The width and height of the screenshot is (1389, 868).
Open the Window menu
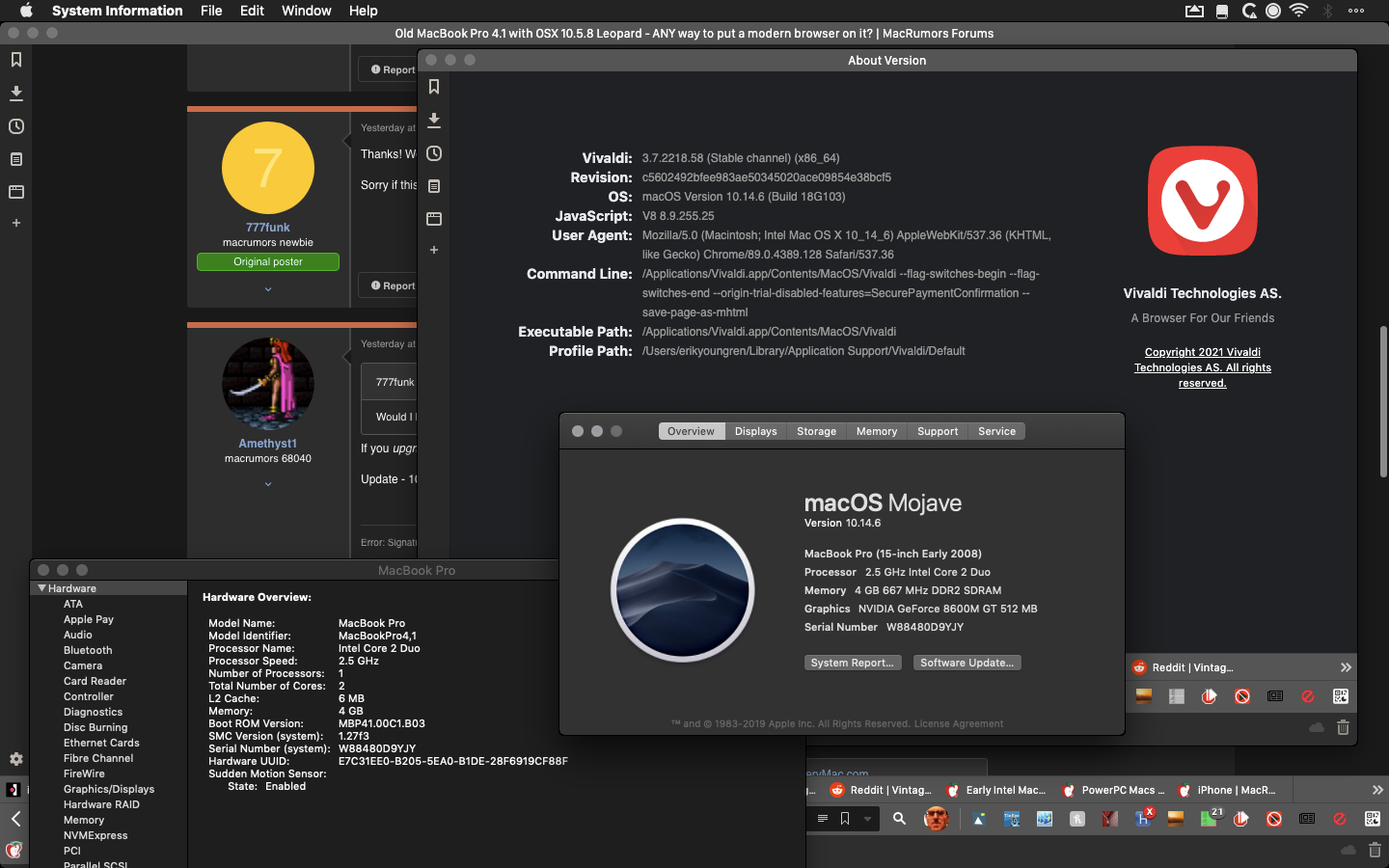click(x=307, y=11)
